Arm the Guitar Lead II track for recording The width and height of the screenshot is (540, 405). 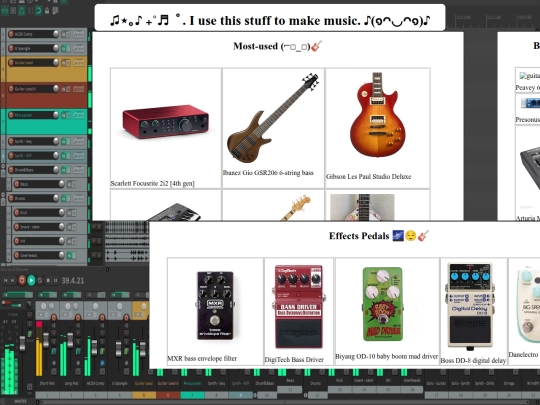click(11, 89)
